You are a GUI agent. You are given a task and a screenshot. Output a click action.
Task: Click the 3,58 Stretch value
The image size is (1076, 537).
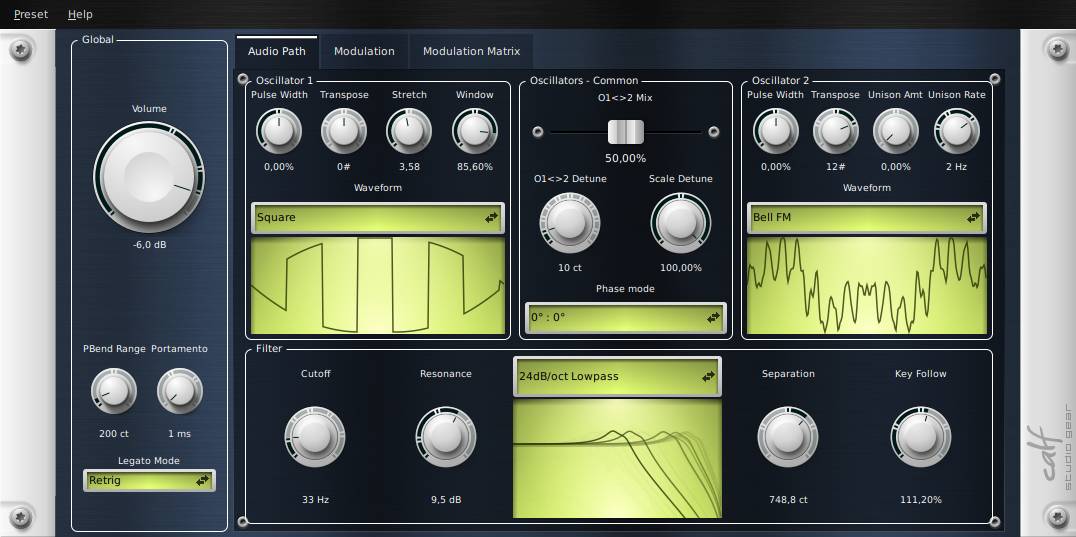tap(409, 167)
